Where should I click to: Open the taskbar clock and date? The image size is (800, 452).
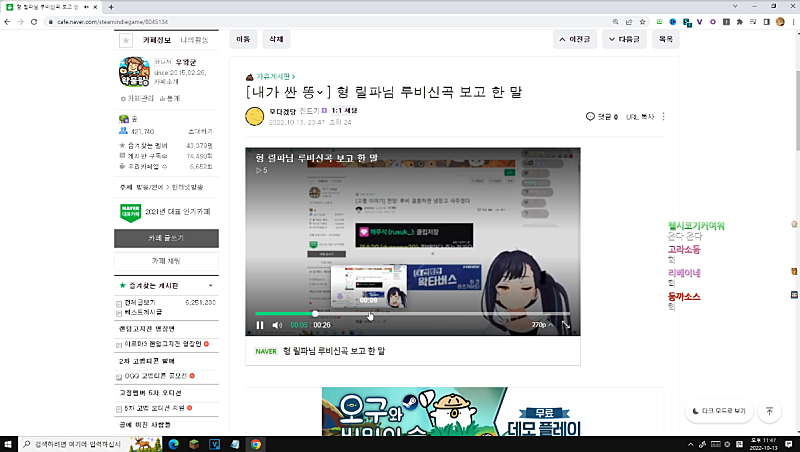click(764, 444)
